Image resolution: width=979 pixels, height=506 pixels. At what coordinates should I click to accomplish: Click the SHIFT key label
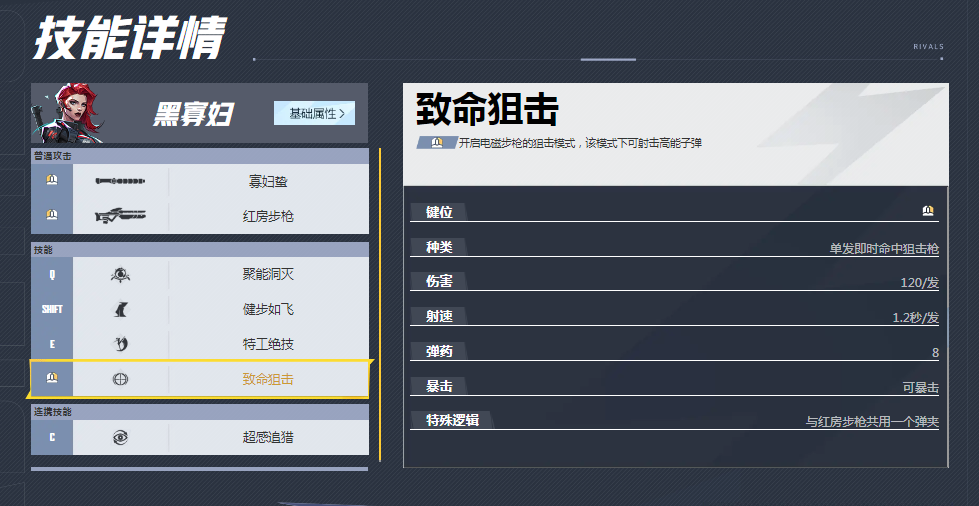pos(52,309)
